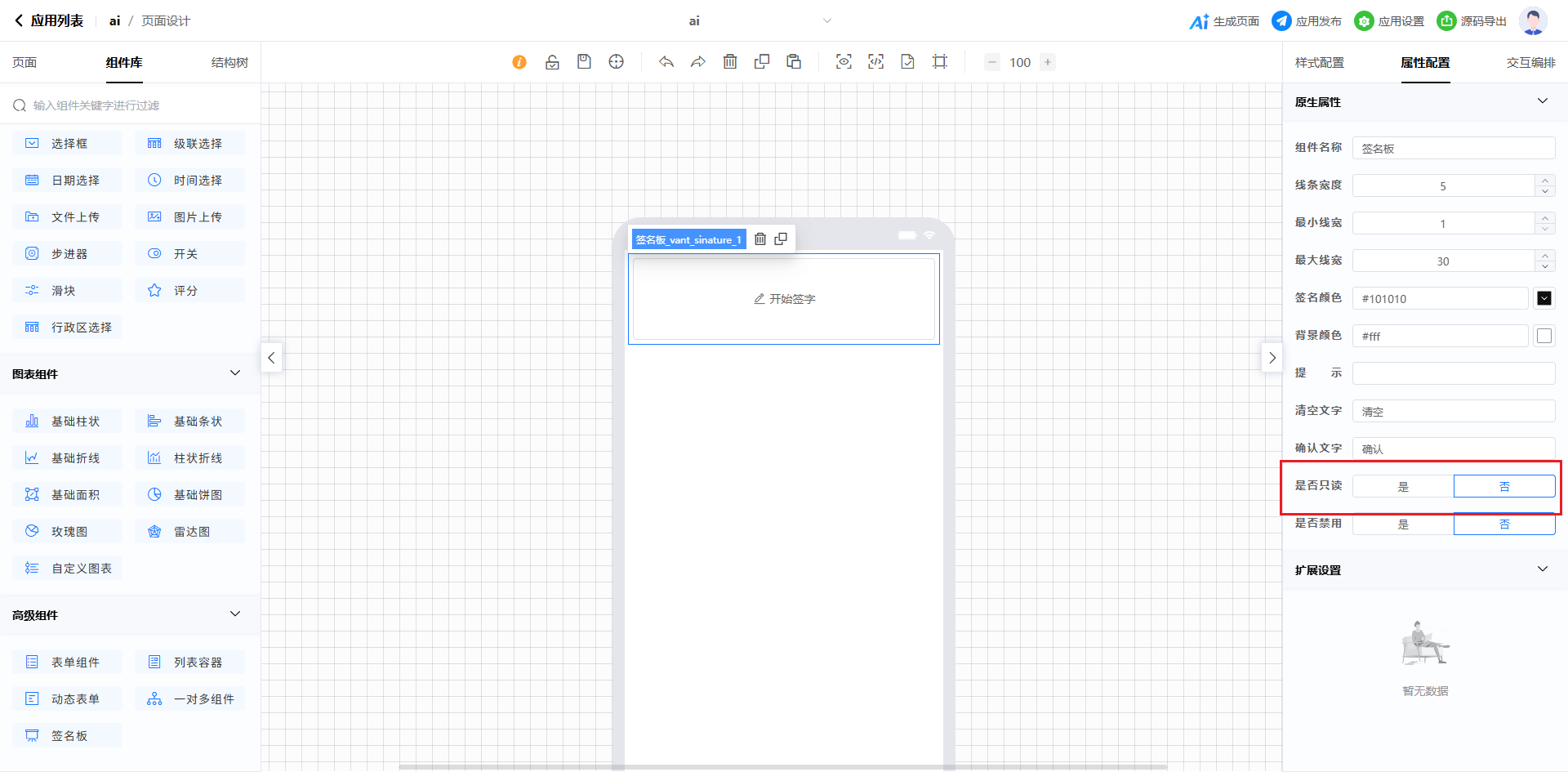Click 源码导出 in the header
The height and width of the screenshot is (772, 1568).
click(1472, 21)
